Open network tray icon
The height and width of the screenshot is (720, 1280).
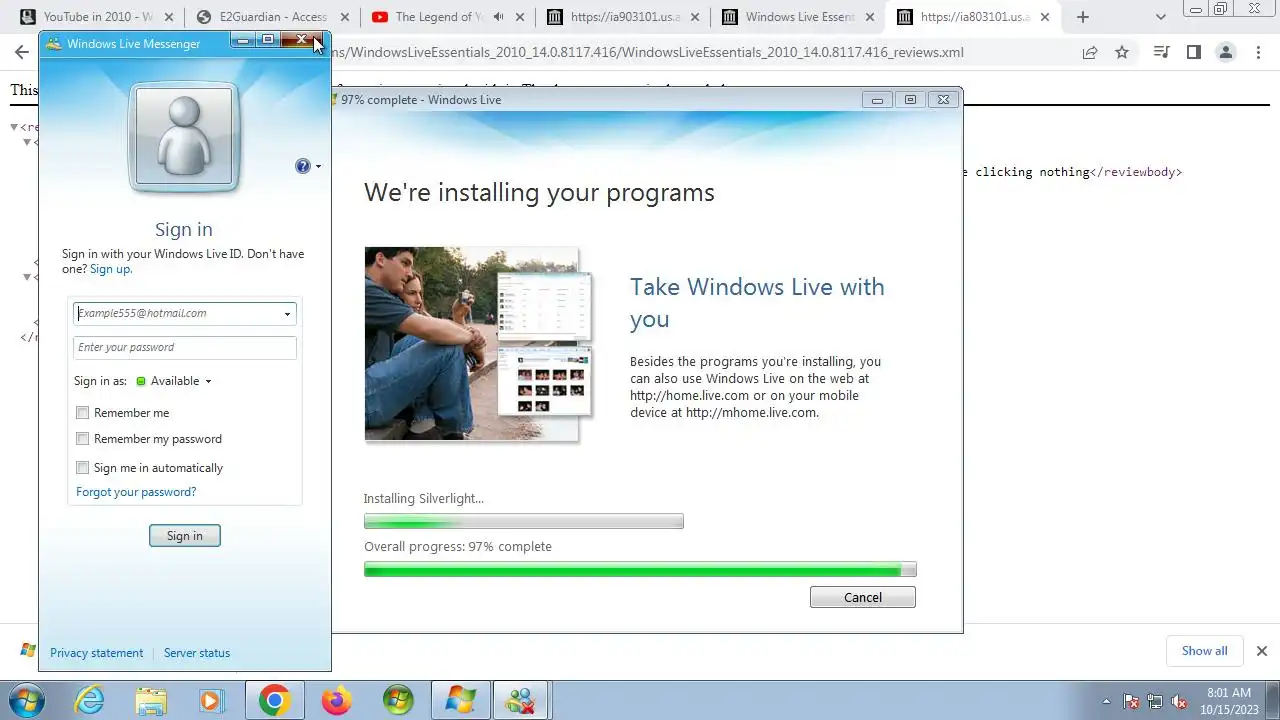(1156, 701)
